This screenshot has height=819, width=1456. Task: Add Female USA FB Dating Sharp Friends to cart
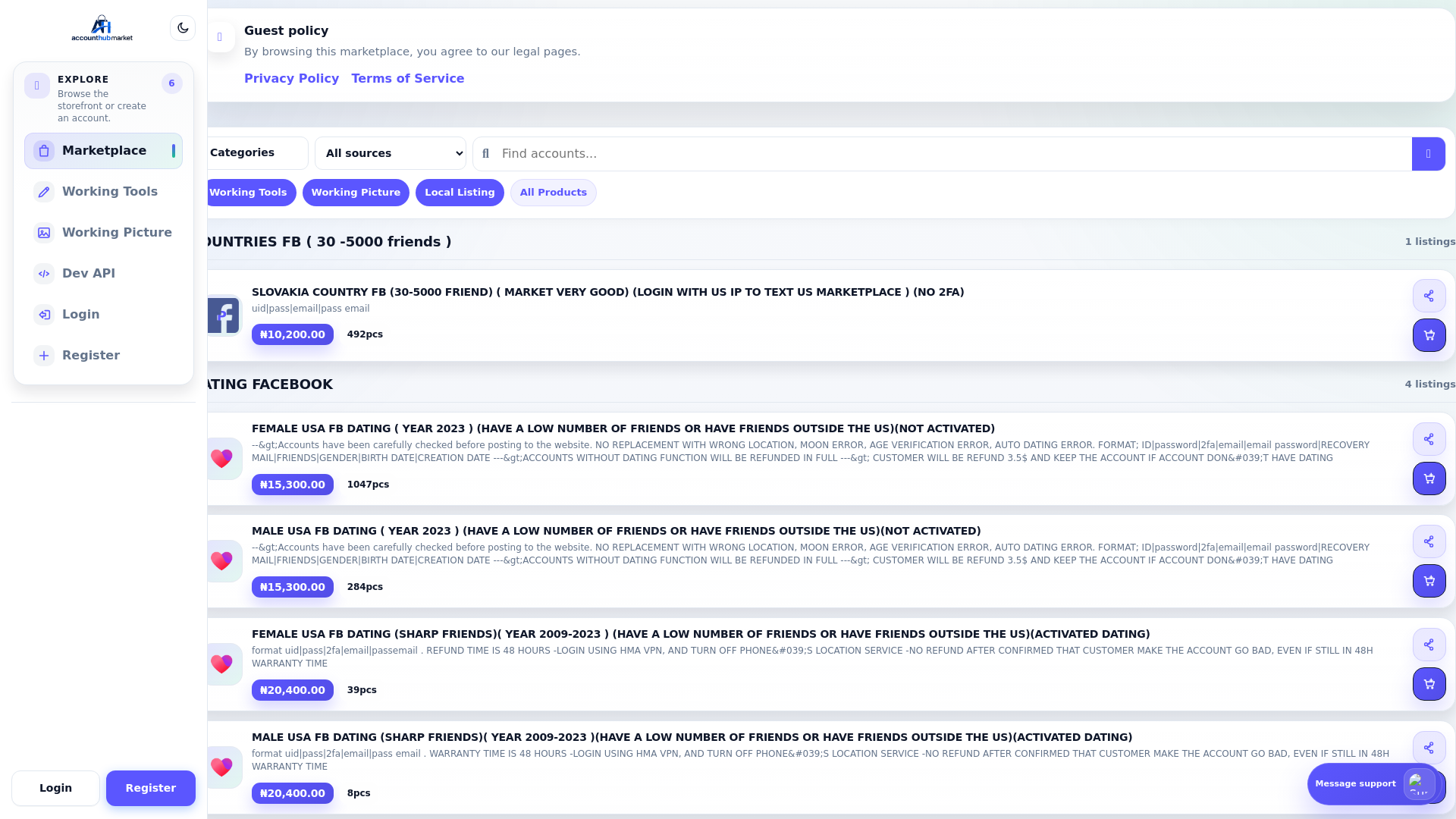tap(1429, 684)
